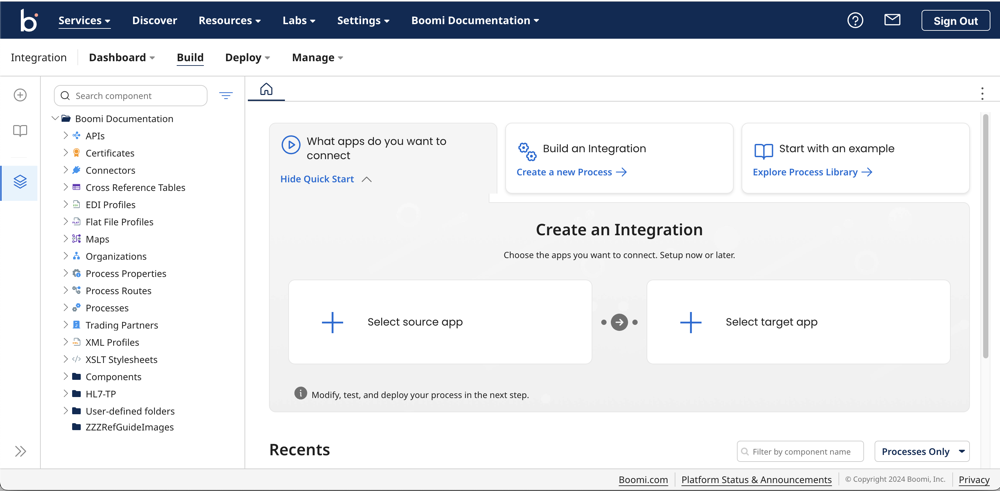This screenshot has height=491, width=1000.
Task: Click the Integration label
Action: (x=39, y=57)
